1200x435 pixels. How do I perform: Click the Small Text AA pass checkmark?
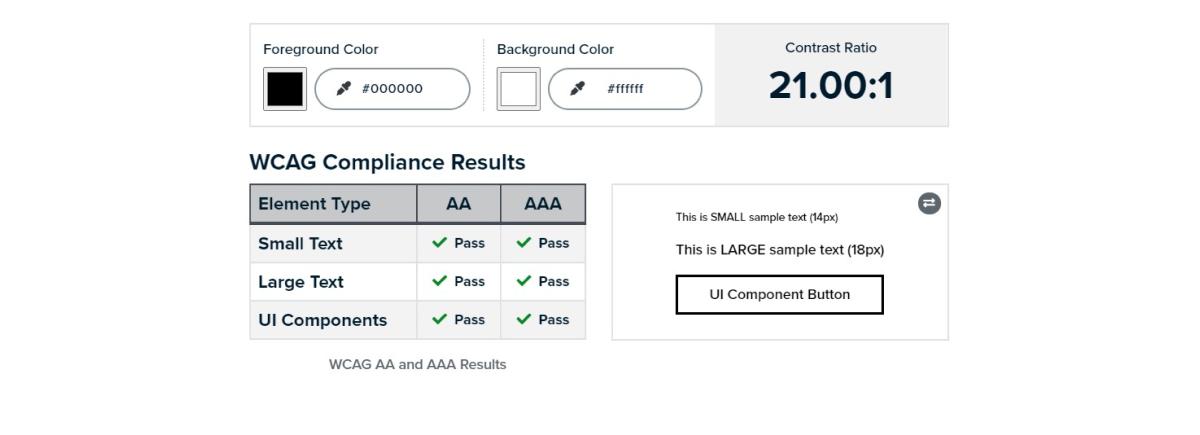click(x=439, y=243)
